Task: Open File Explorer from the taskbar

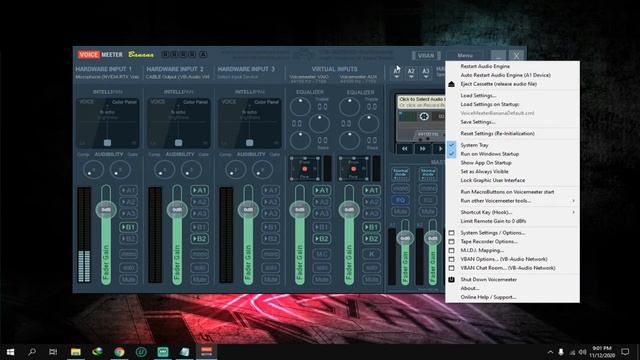Action: coord(76,352)
